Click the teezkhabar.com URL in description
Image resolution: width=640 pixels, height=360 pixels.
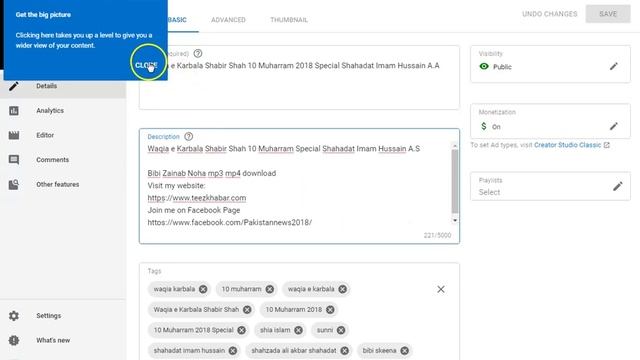[x=197, y=198]
